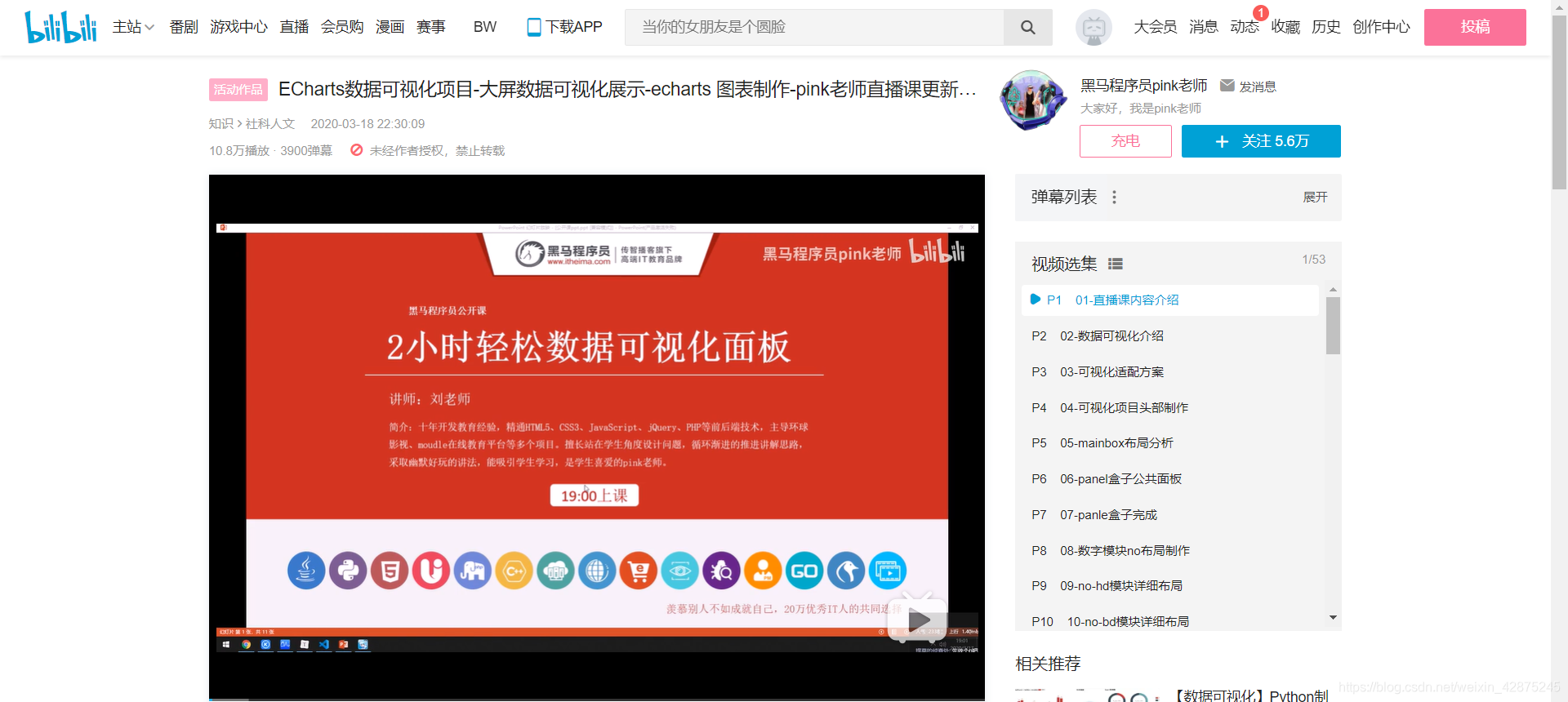
Task: Select episode P5 05-mainbox布局分析
Action: click(1169, 442)
